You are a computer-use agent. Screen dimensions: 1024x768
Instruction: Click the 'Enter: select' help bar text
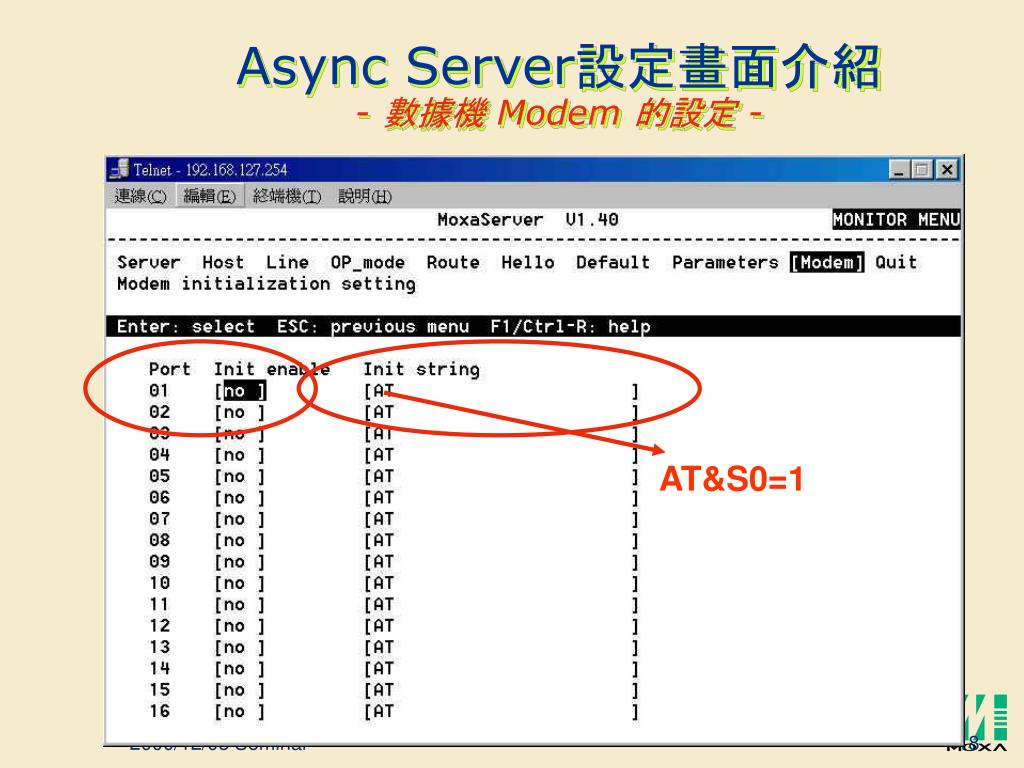click(x=185, y=327)
